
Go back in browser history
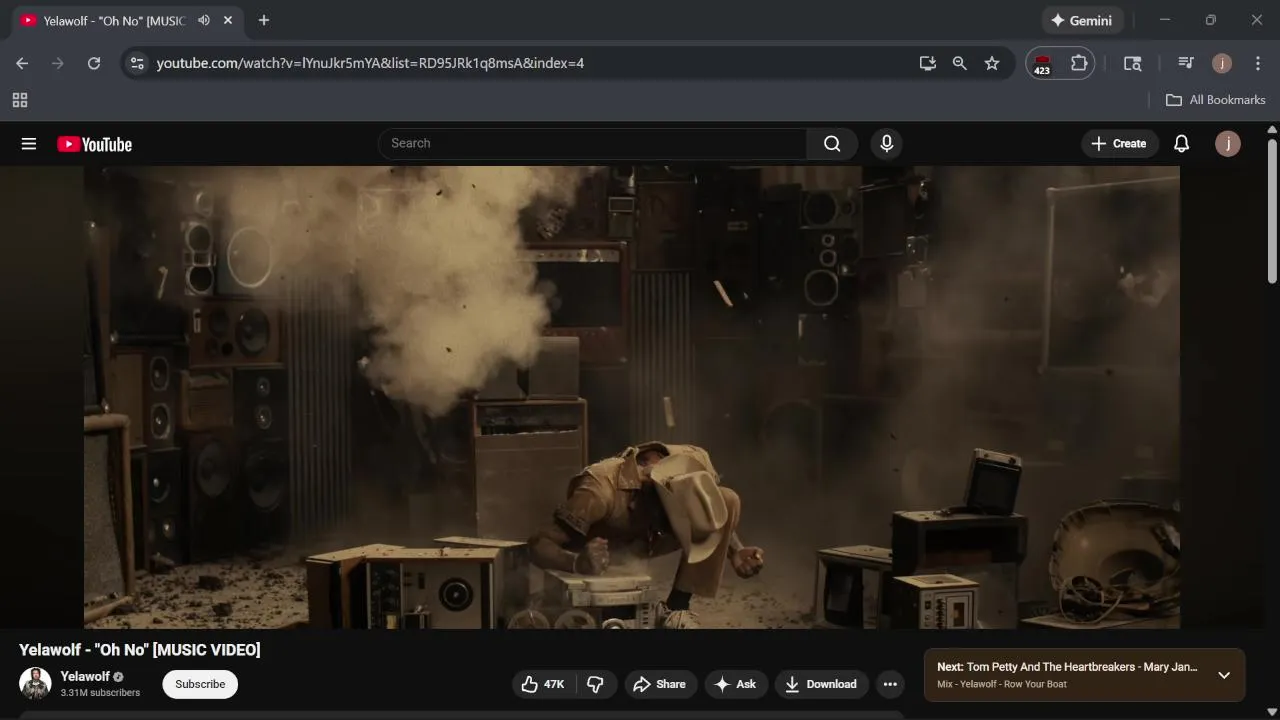point(22,63)
